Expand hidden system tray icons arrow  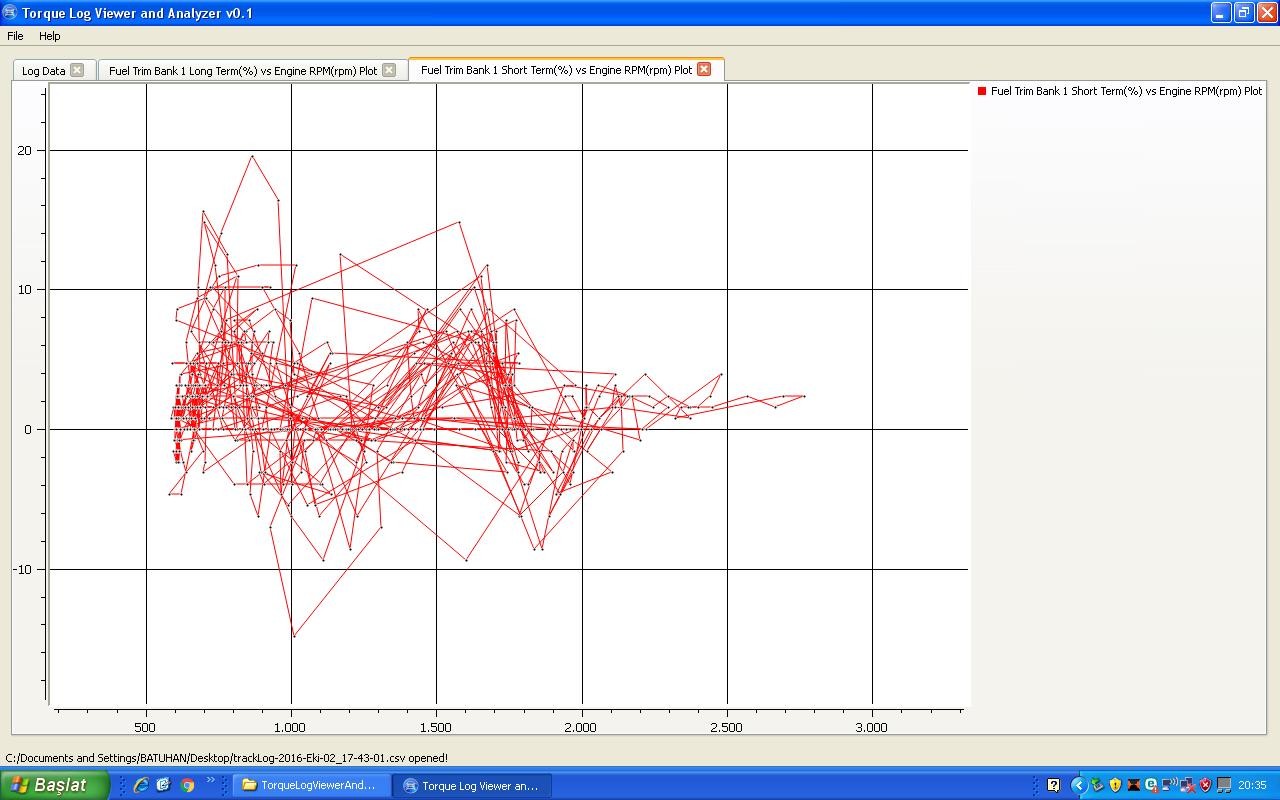click(1078, 785)
